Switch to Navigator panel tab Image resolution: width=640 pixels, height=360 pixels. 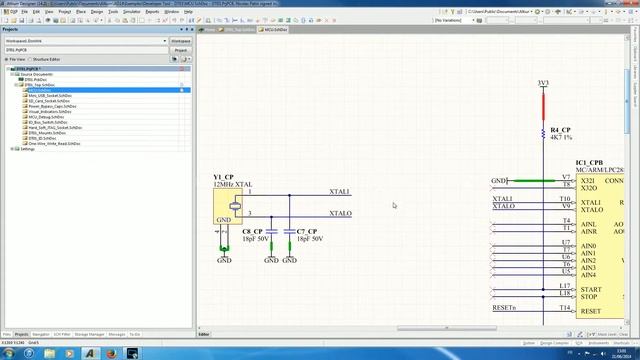click(40, 334)
